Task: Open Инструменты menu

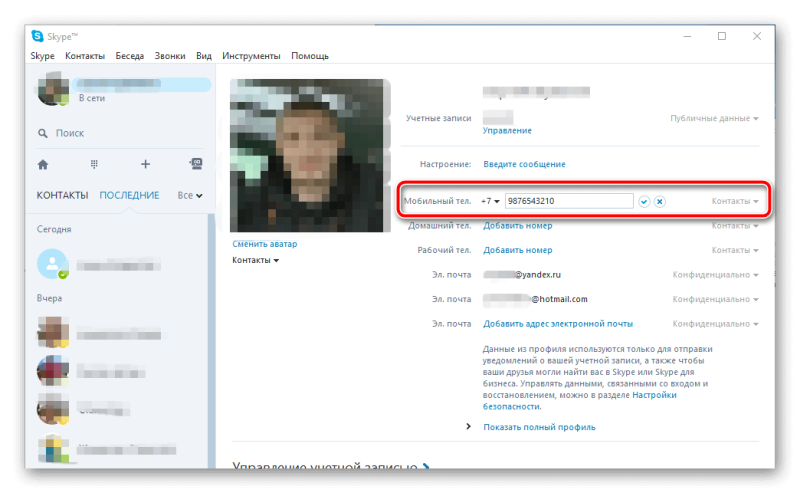Action: [251, 56]
